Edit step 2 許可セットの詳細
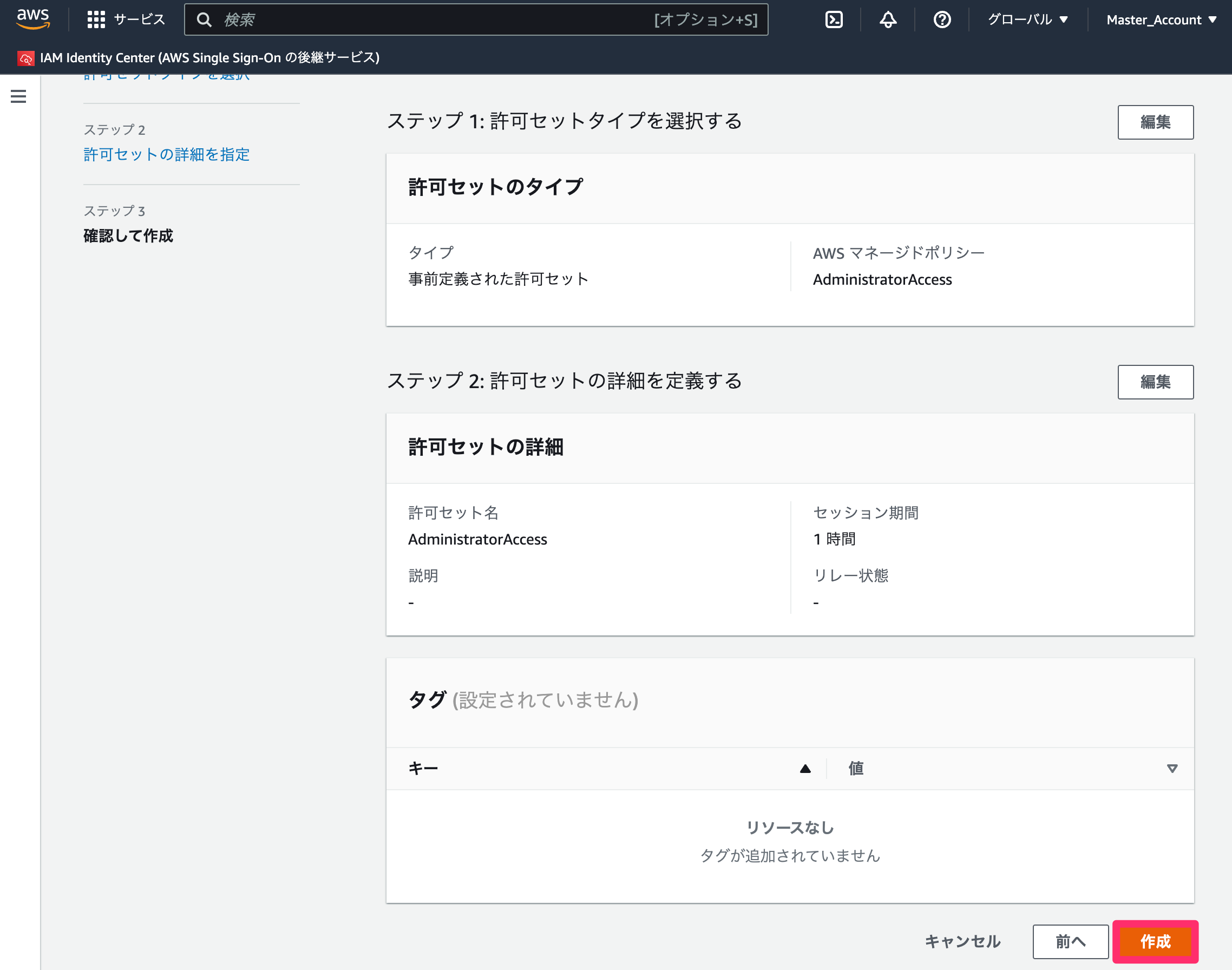The image size is (1232, 970). [x=1155, y=382]
